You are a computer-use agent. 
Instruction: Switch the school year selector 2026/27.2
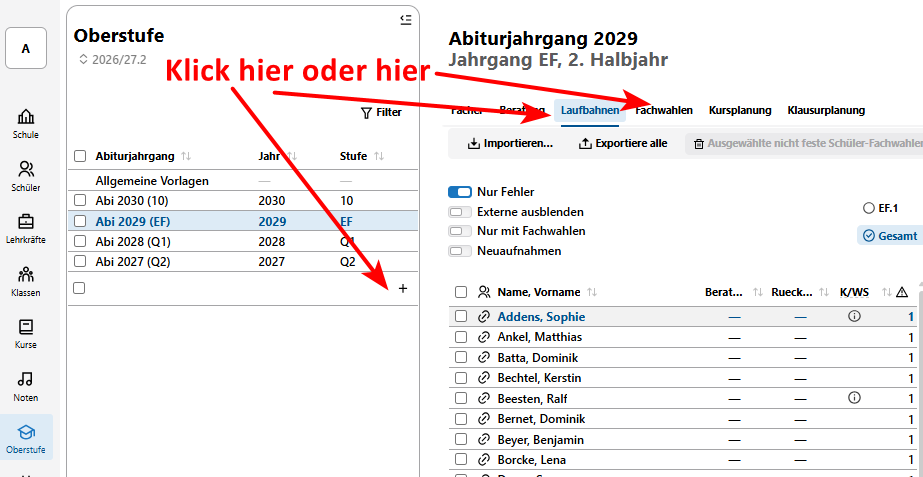[112, 59]
